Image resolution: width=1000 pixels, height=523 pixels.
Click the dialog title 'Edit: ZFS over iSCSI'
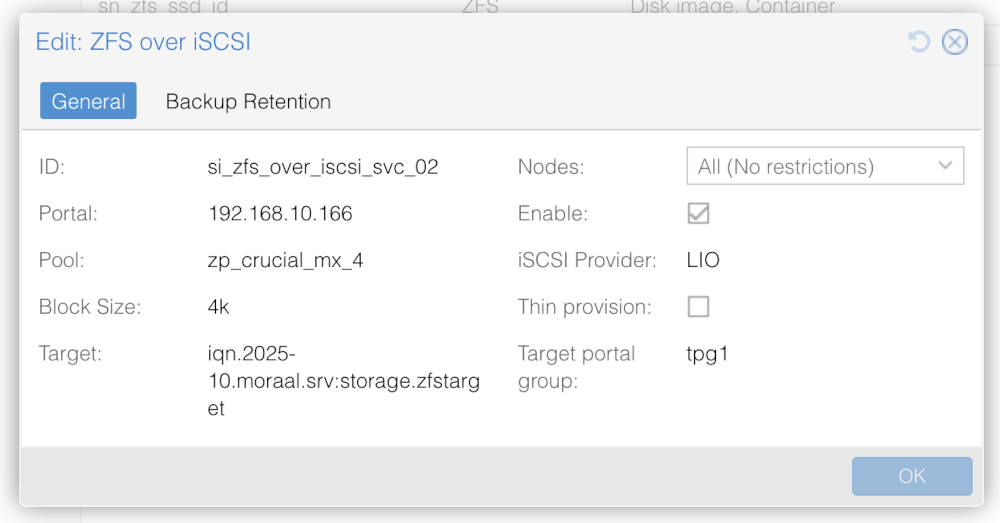pos(143,42)
